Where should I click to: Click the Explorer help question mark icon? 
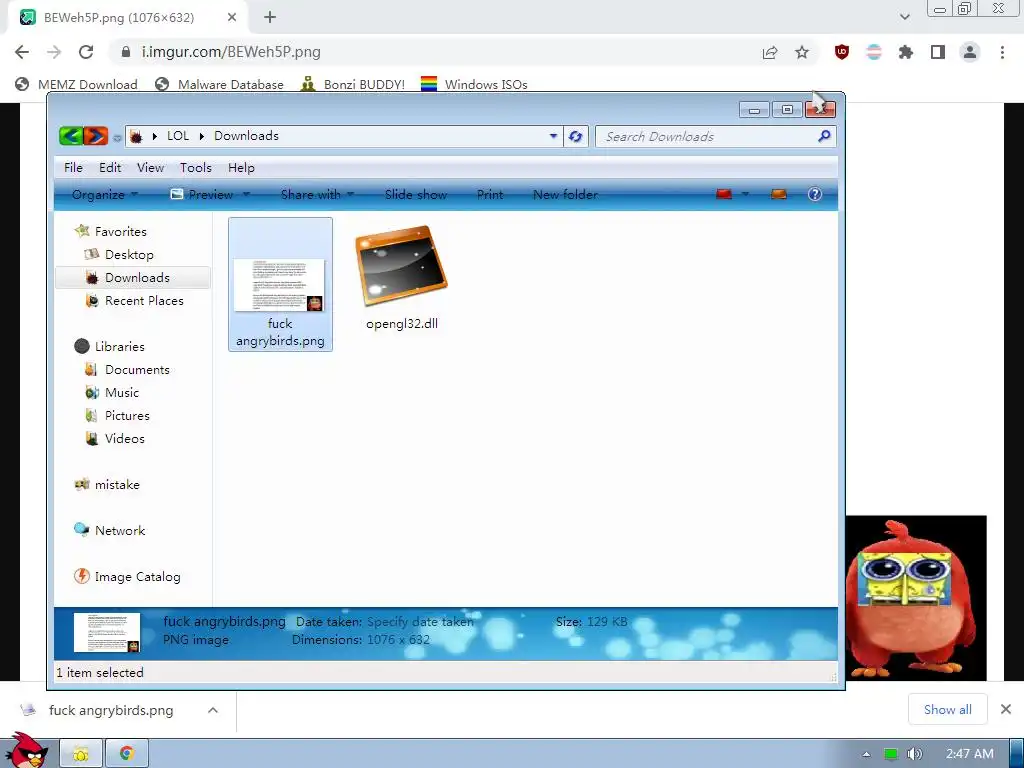[814, 195]
